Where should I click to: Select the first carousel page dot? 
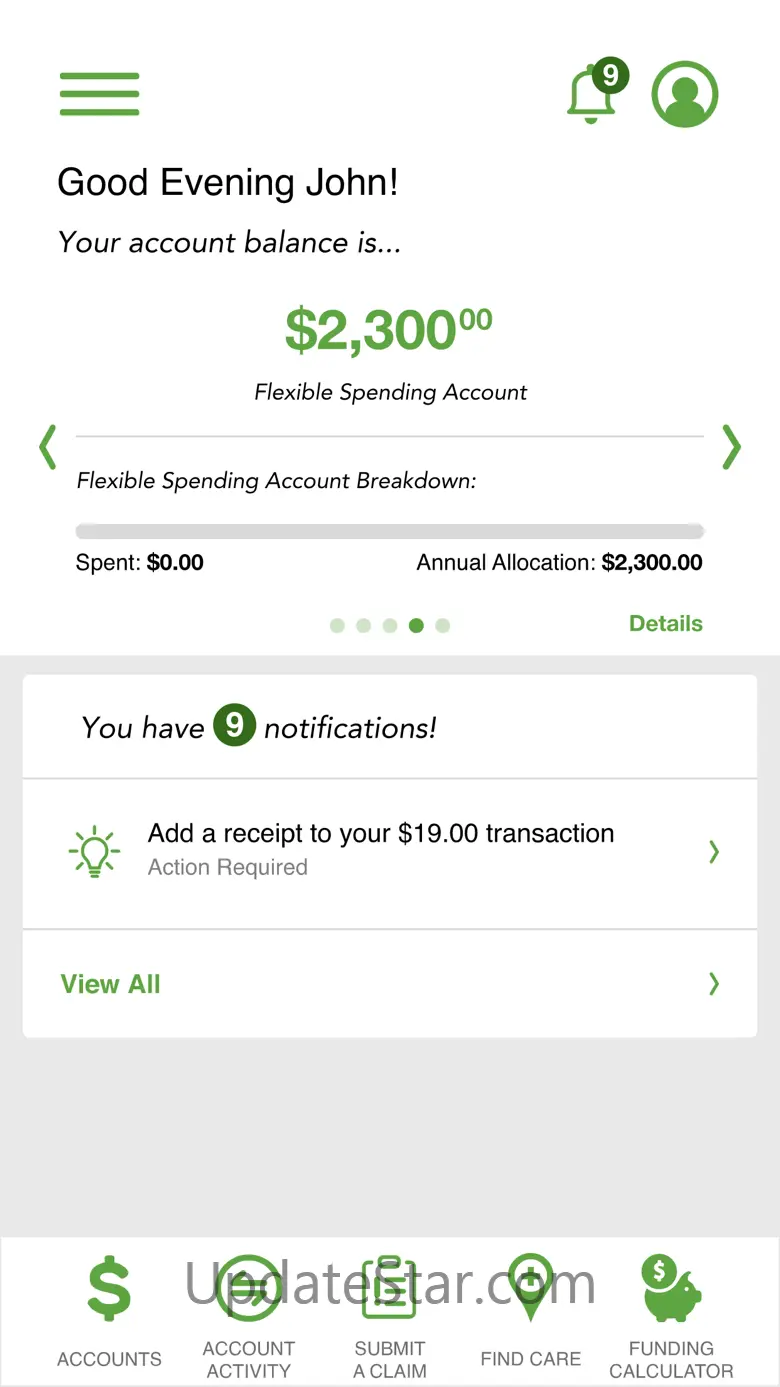pos(337,625)
